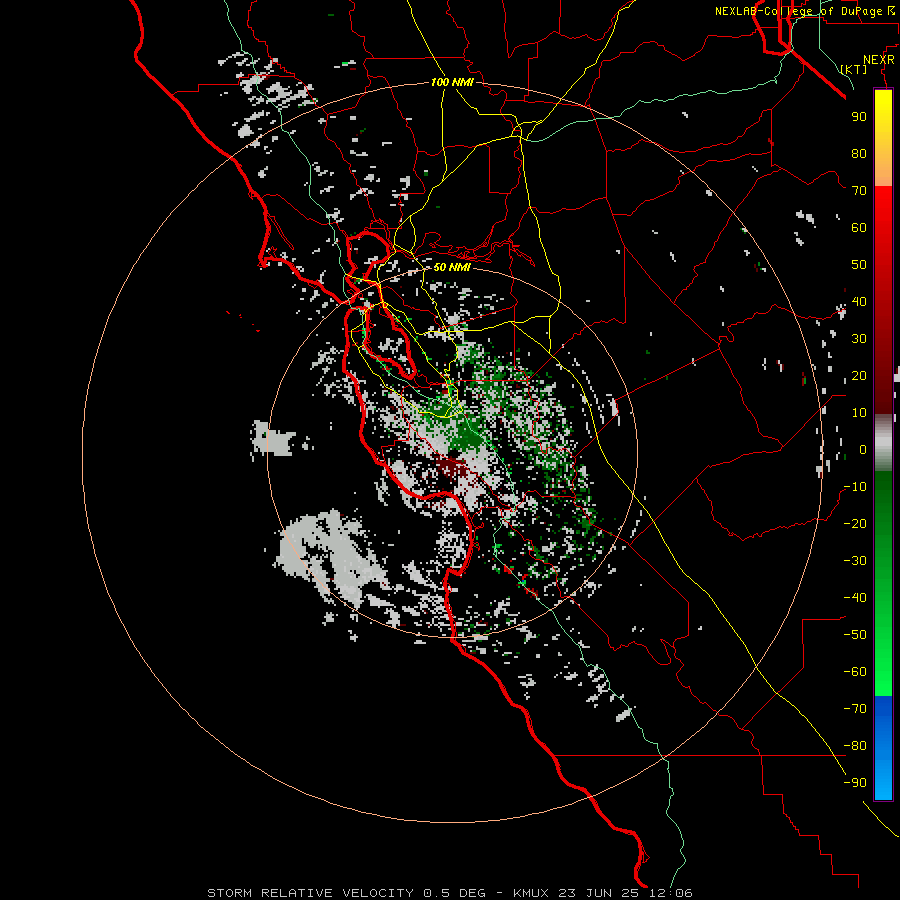Click the "-60" value on velocity scale
This screenshot has width=900, height=900.
(855, 672)
